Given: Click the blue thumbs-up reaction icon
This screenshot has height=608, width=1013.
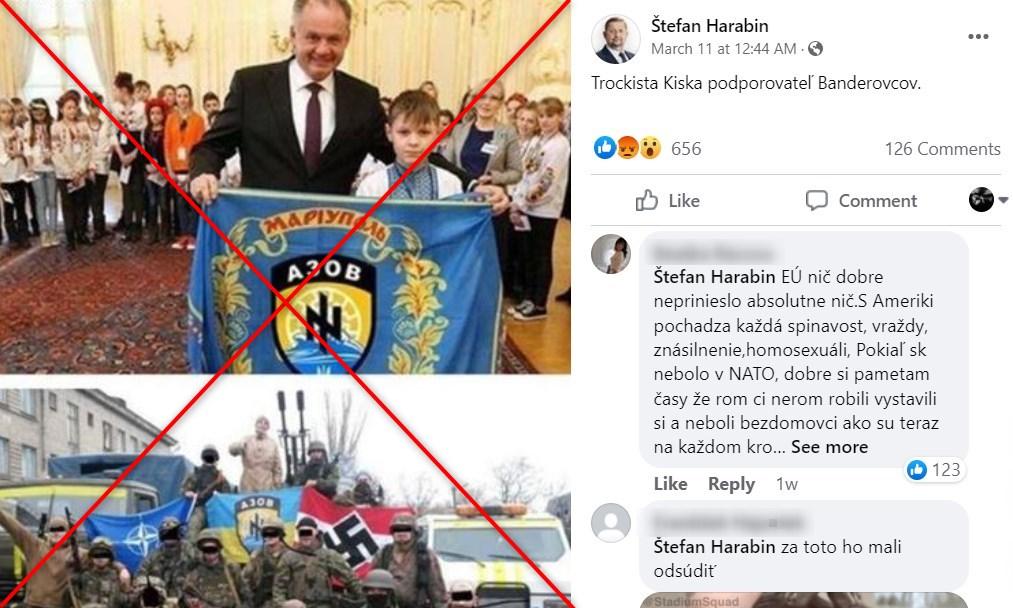Looking at the screenshot, I should pyautogui.click(x=605, y=148).
